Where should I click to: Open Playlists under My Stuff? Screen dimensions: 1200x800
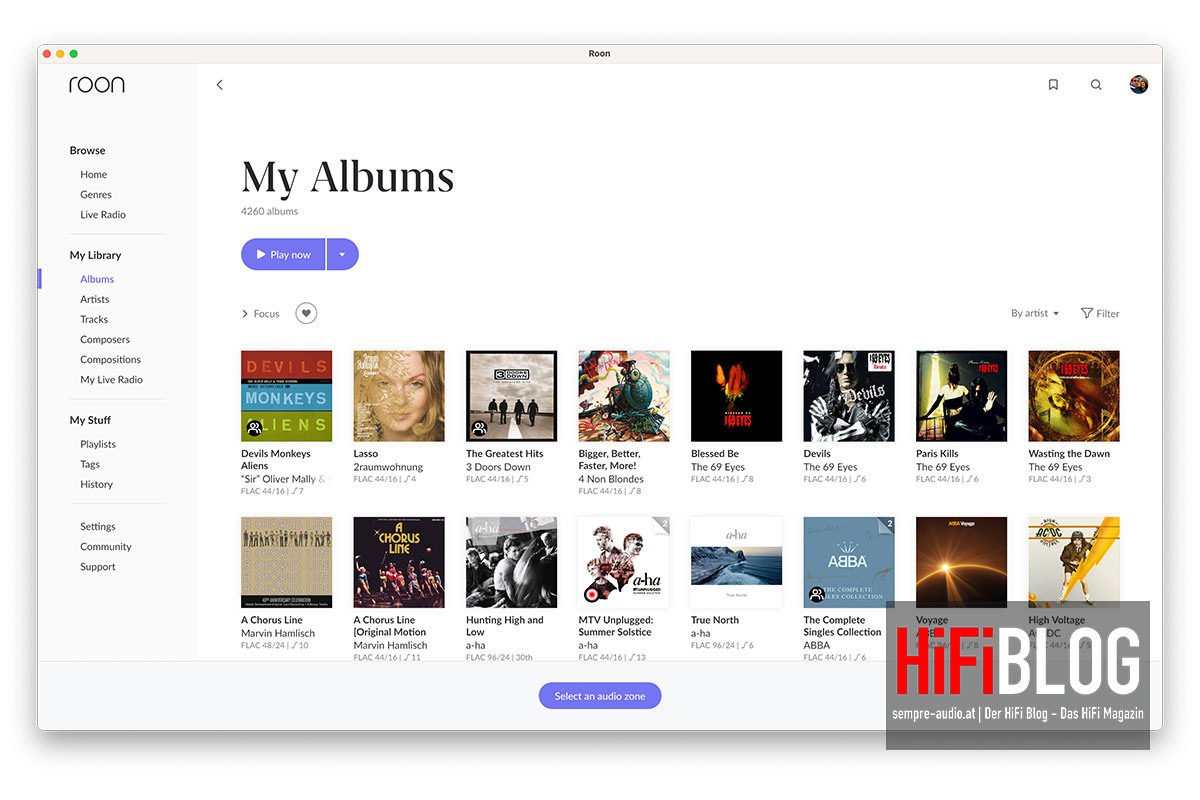tap(97, 443)
